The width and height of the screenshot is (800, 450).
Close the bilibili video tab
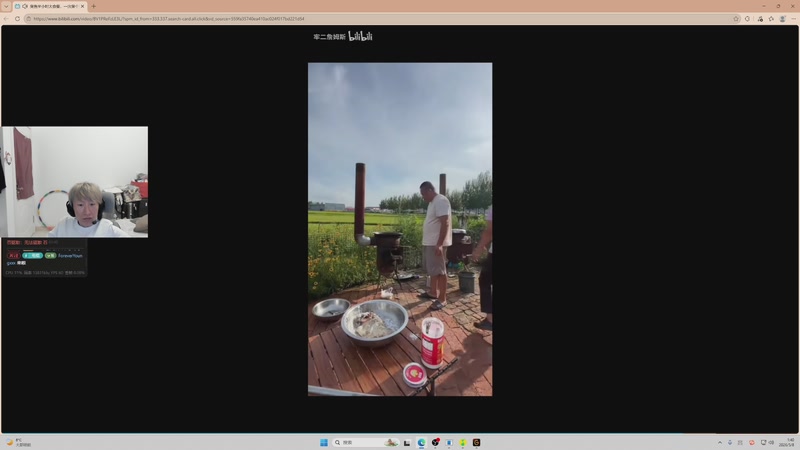tap(83, 6)
